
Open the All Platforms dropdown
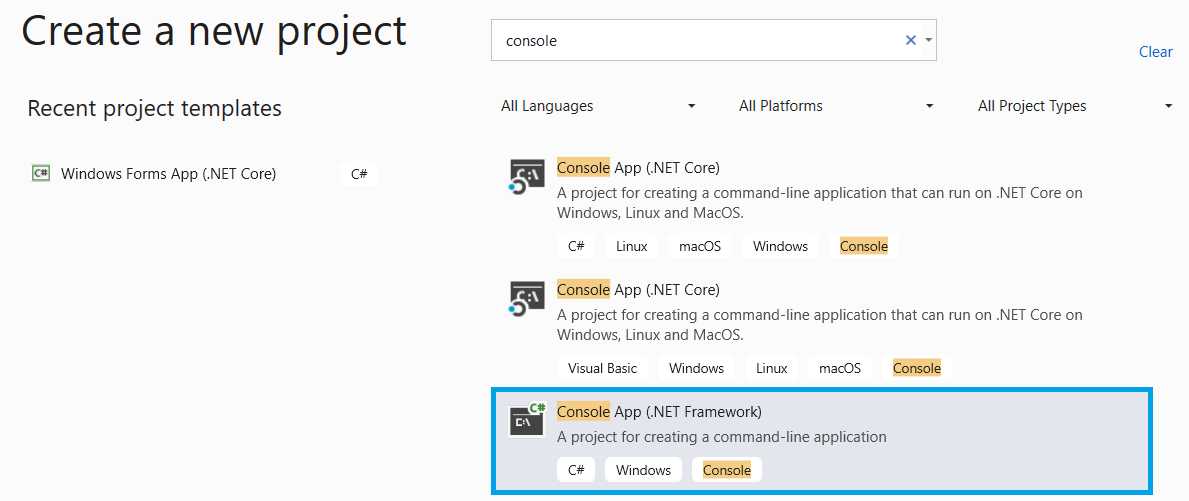tap(836, 106)
